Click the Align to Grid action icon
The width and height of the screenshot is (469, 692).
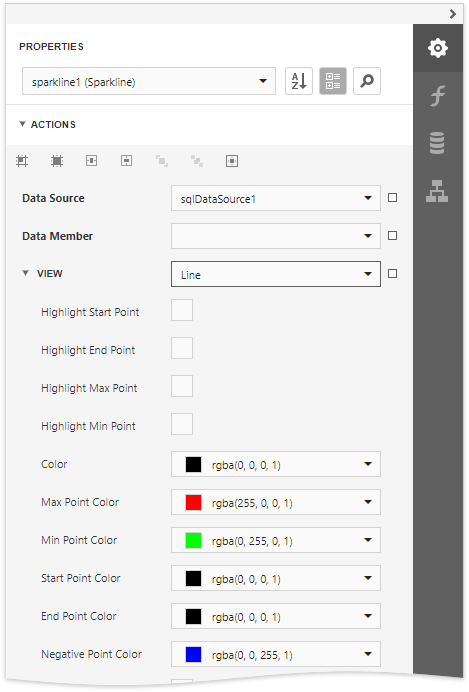pyautogui.click(x=22, y=161)
